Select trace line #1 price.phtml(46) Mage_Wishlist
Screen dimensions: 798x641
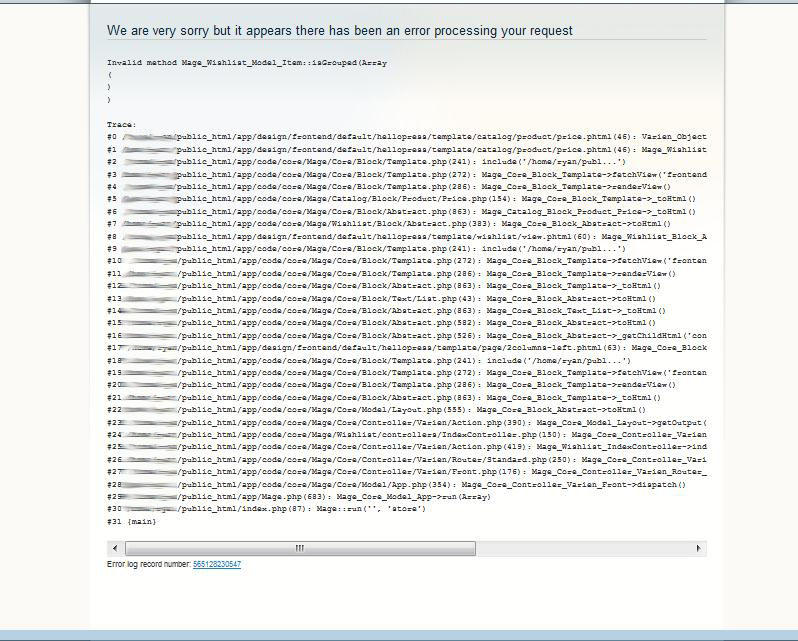407,150
